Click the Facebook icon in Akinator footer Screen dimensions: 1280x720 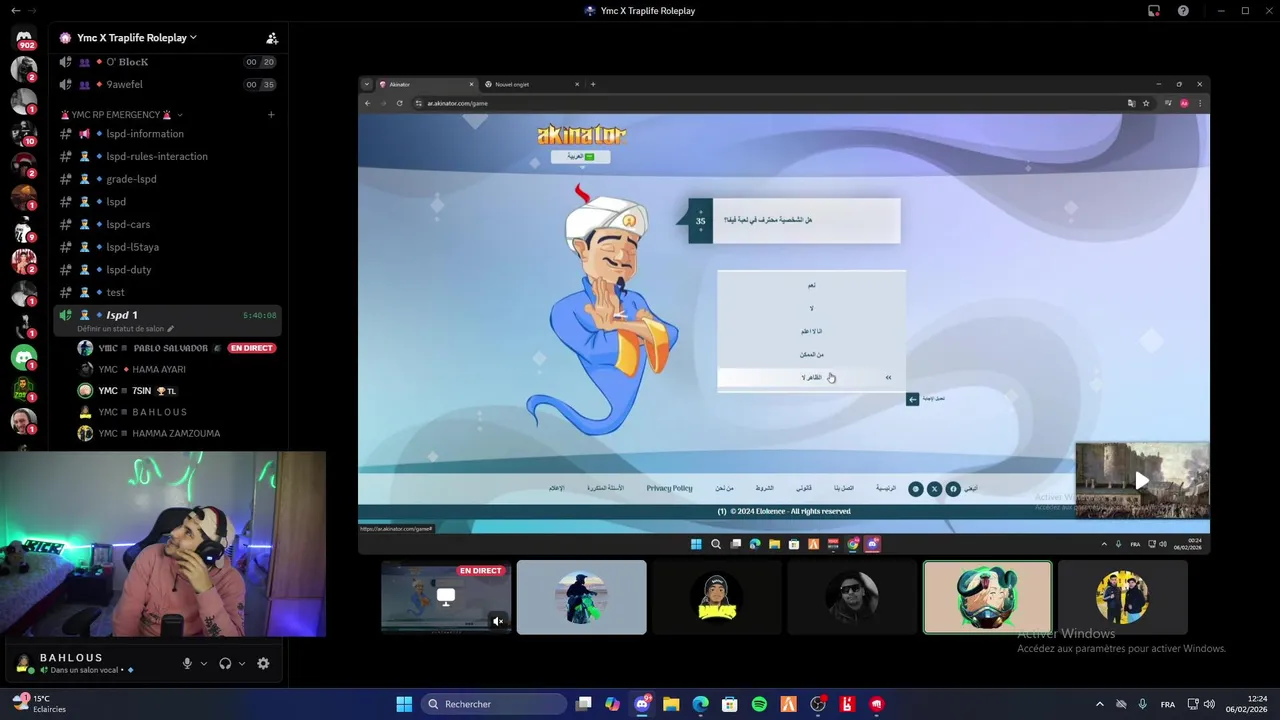pos(953,489)
